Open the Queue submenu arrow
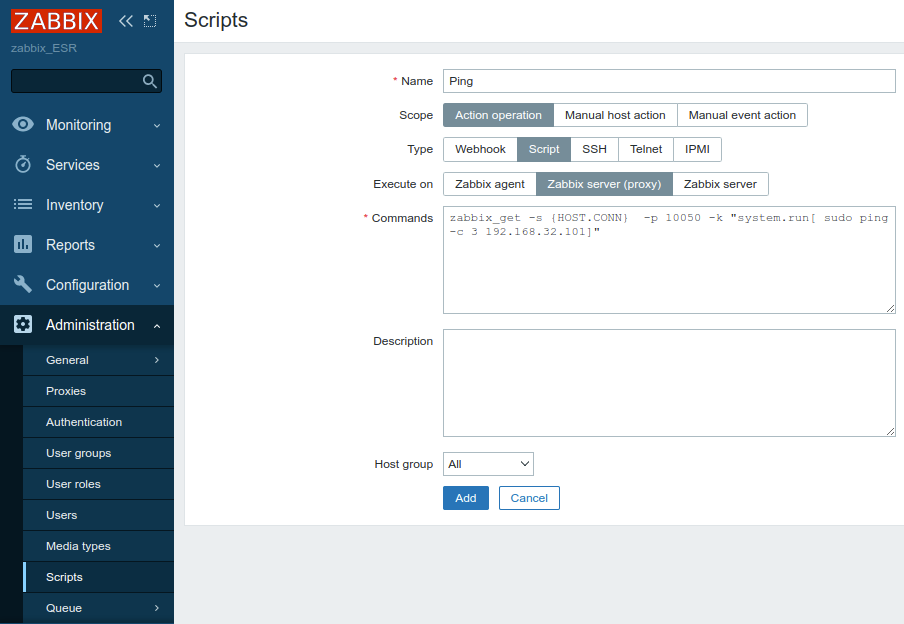This screenshot has height=624, width=904. pyautogui.click(x=157, y=608)
